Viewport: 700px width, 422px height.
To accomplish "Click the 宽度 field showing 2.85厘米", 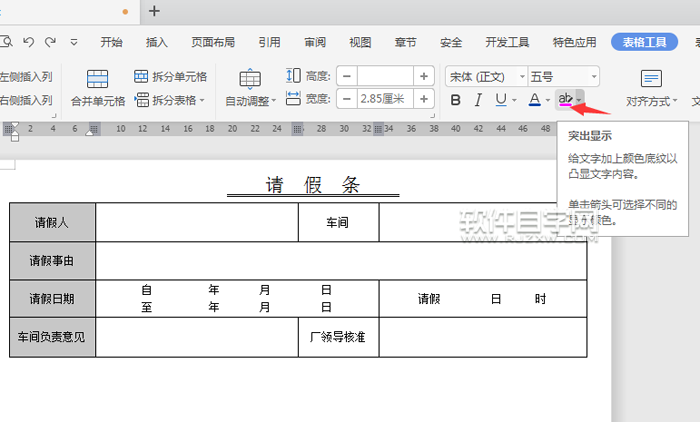I will (x=385, y=99).
